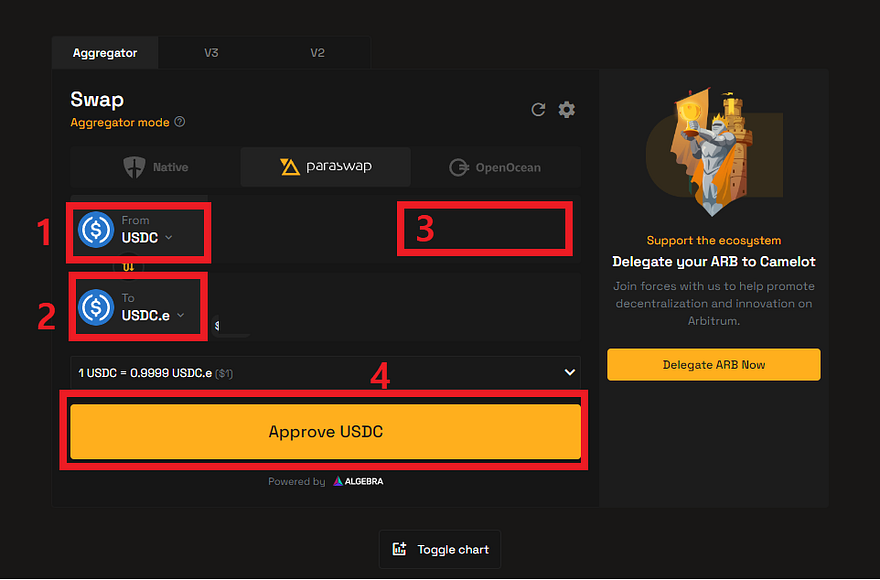Click the USDC token logo under From
880x580 pixels.
pyautogui.click(x=96, y=230)
